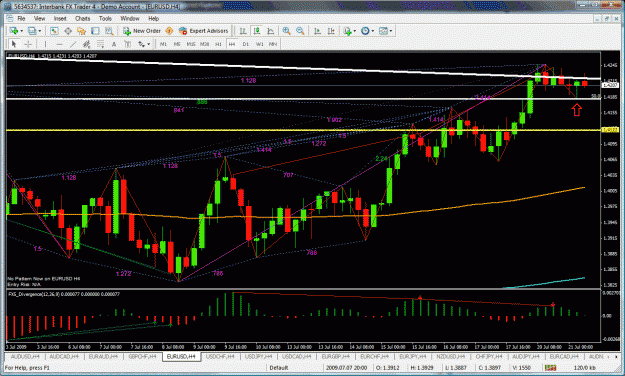Toggle the Expert Advisors button

[204, 31]
